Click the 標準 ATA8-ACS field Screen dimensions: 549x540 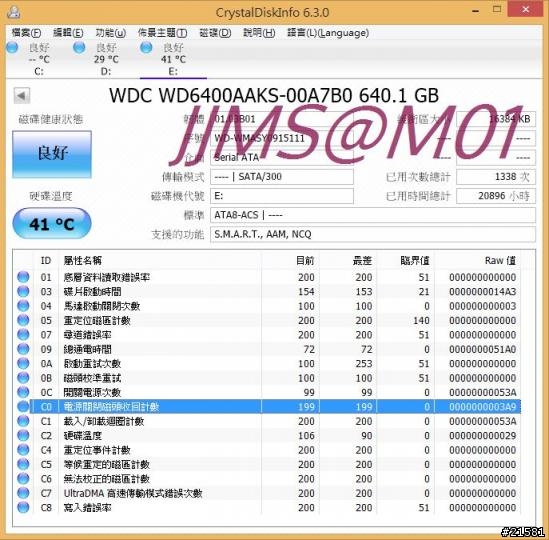point(373,215)
